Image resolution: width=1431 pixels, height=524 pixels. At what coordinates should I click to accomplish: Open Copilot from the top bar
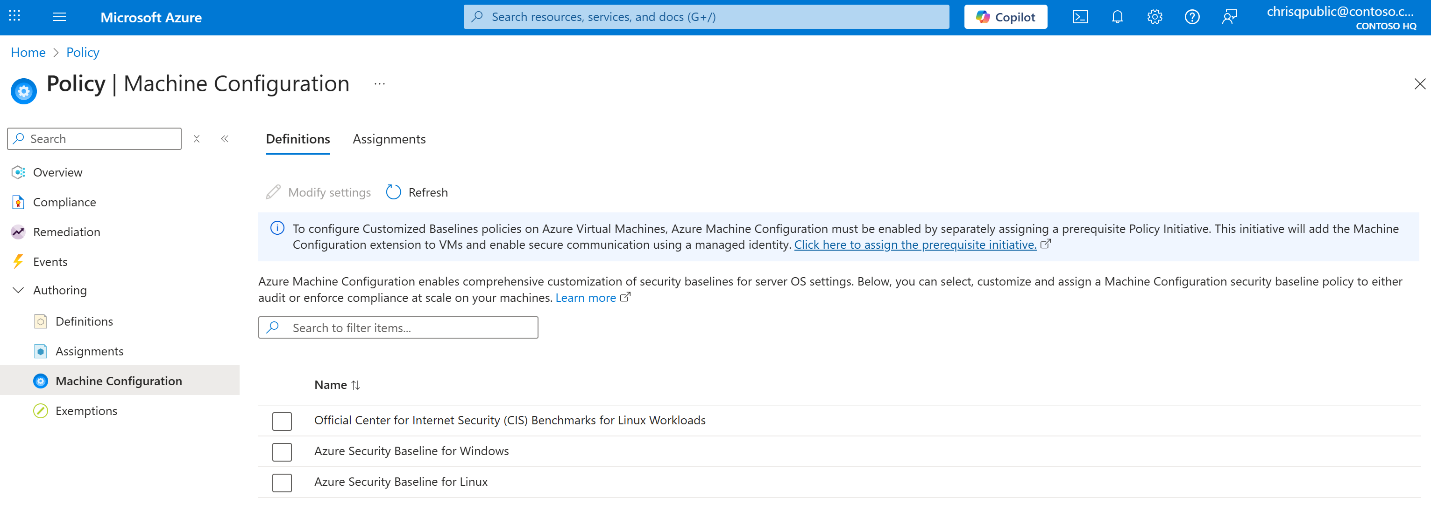(1006, 17)
